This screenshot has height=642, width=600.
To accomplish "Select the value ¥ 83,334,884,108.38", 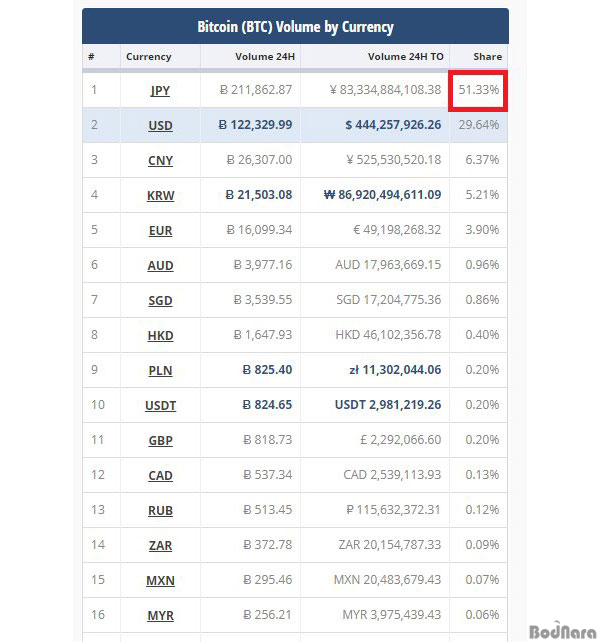I will (385, 90).
